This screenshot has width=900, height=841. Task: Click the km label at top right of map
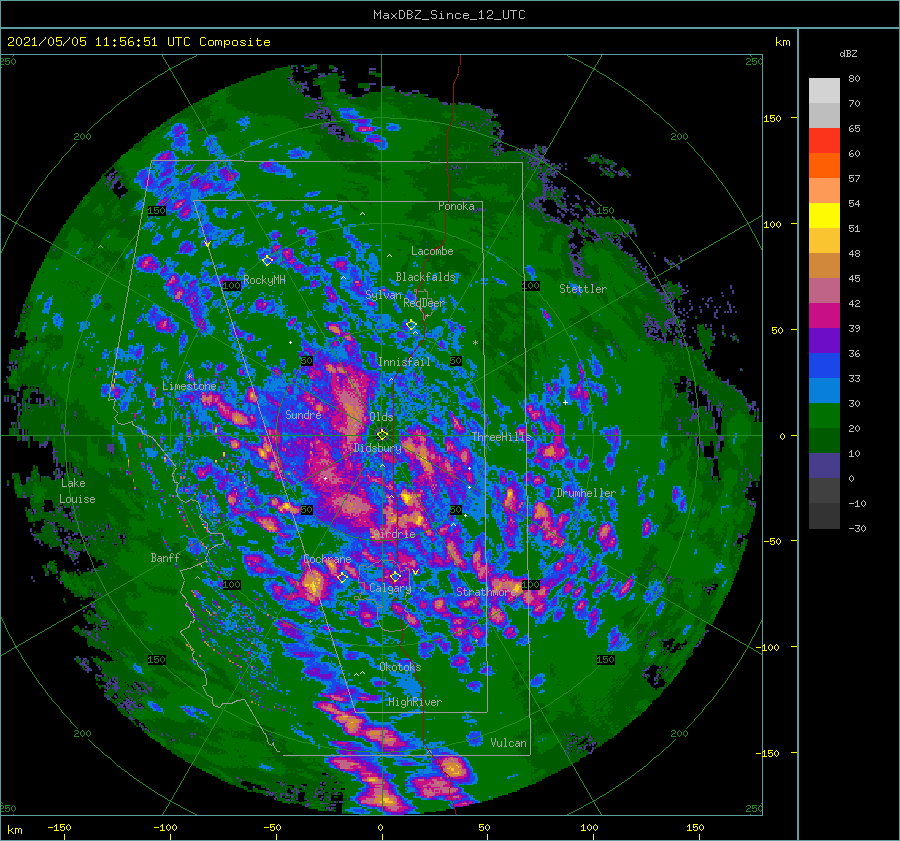(x=782, y=42)
